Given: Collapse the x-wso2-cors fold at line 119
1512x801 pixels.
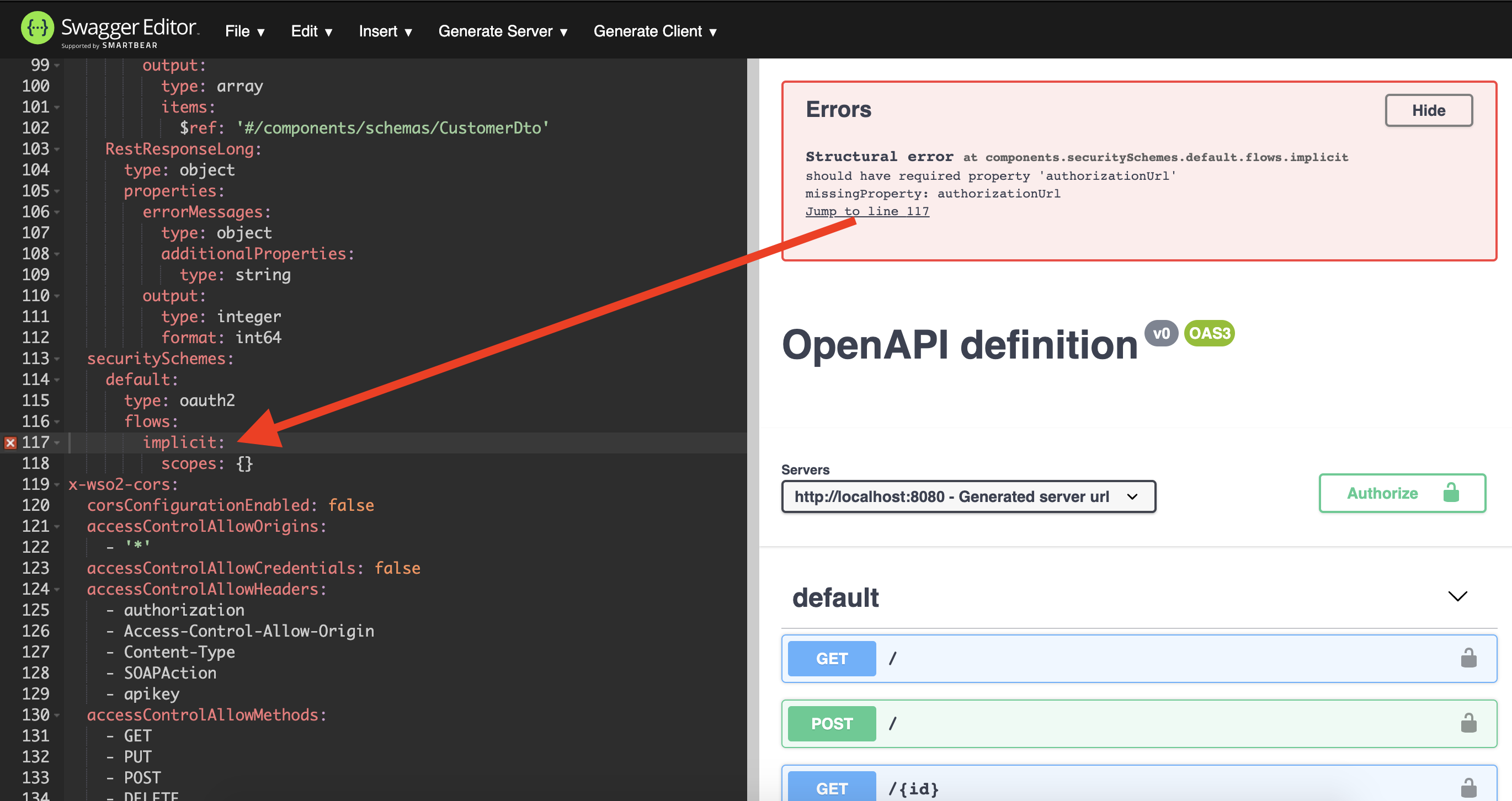Looking at the screenshot, I should click(56, 484).
